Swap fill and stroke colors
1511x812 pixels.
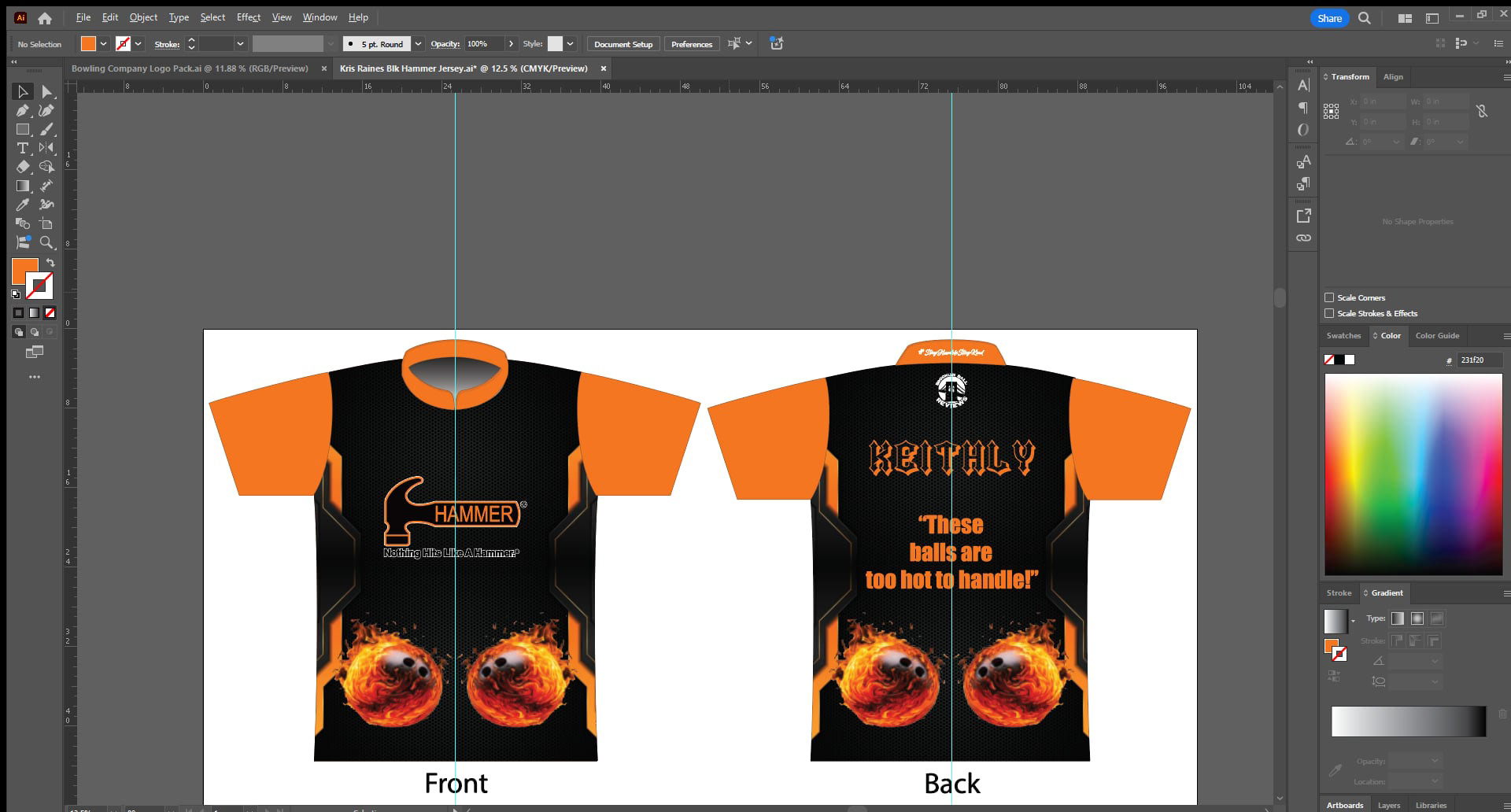click(x=50, y=263)
